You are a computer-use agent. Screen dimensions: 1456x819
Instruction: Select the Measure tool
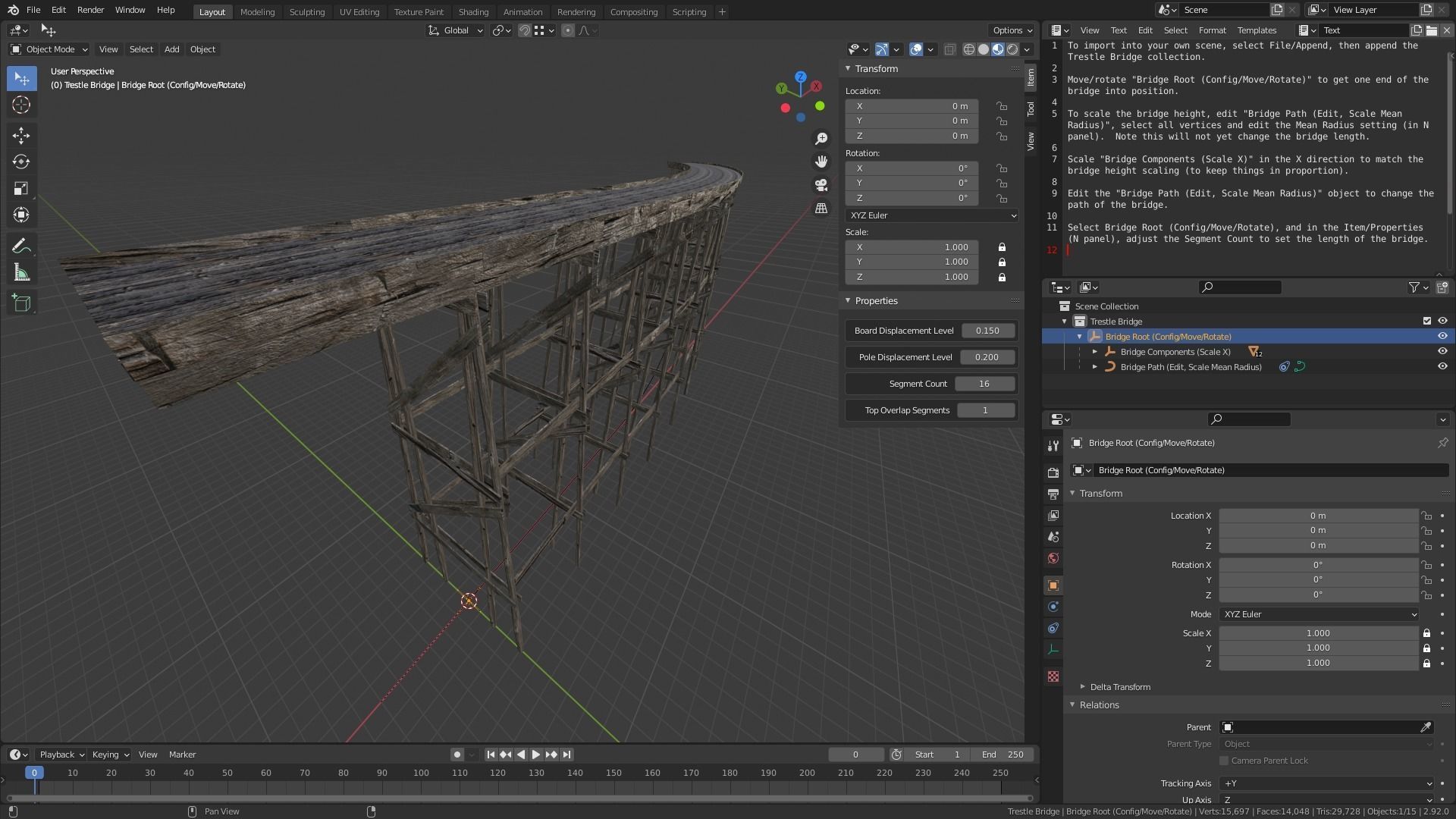(21, 272)
